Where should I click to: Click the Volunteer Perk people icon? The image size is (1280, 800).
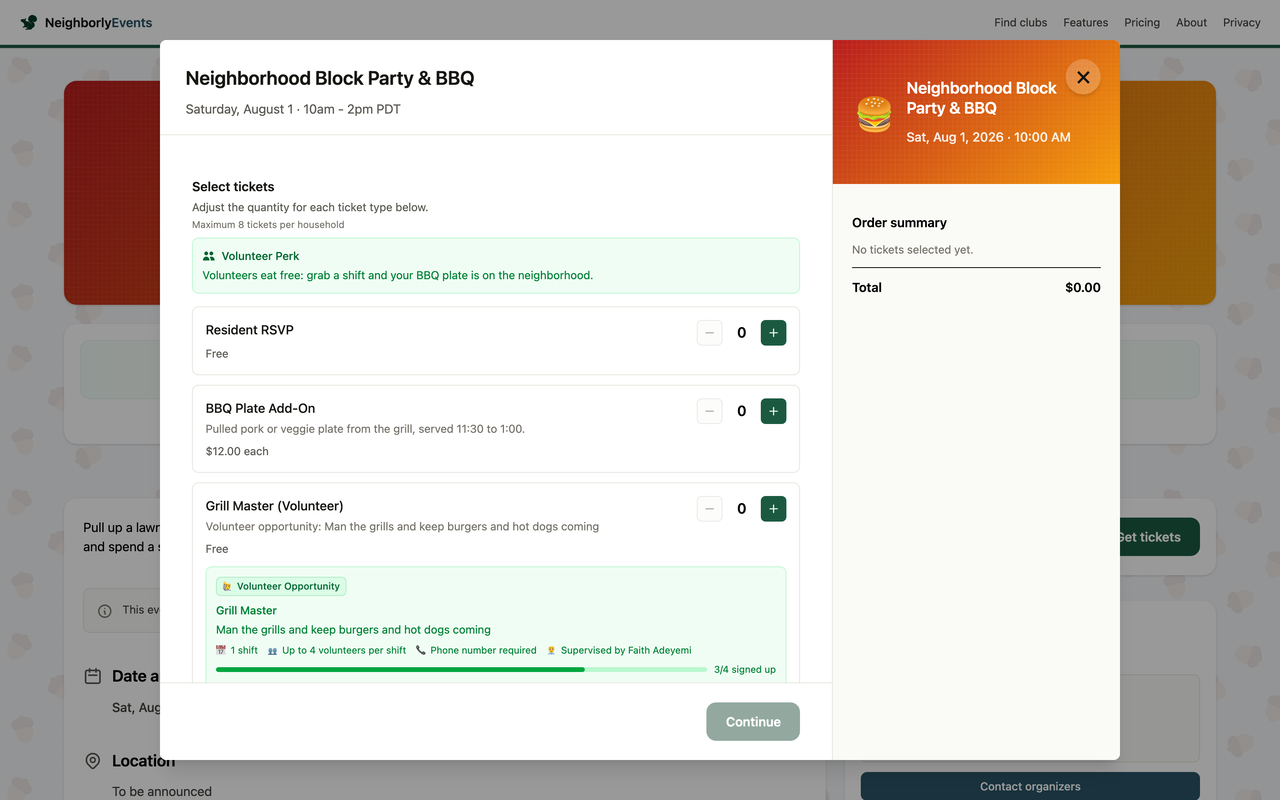pos(209,256)
